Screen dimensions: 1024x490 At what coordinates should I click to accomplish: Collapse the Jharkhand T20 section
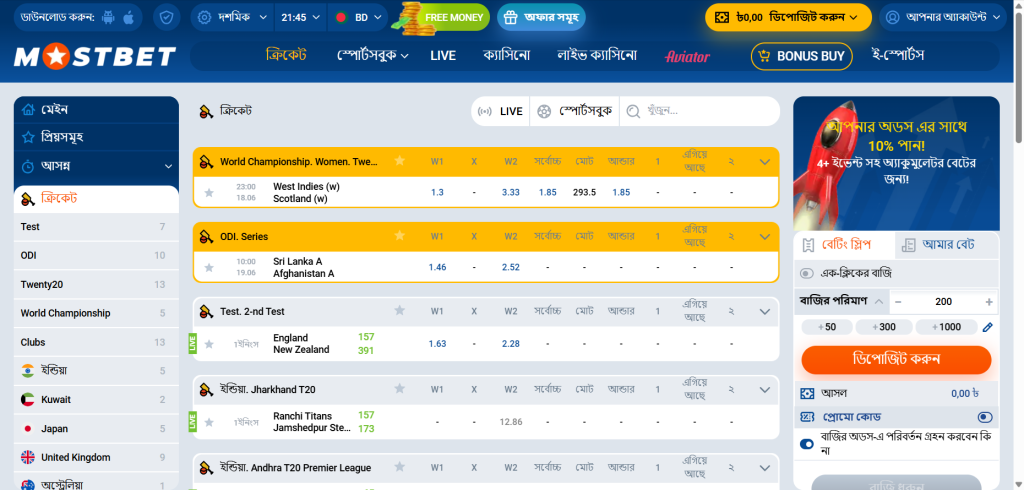click(x=765, y=389)
